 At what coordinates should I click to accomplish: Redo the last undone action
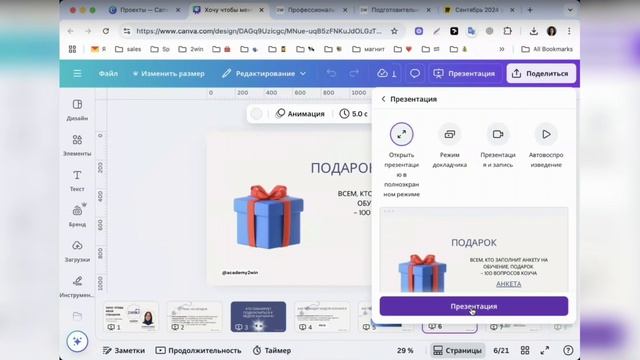point(354,73)
